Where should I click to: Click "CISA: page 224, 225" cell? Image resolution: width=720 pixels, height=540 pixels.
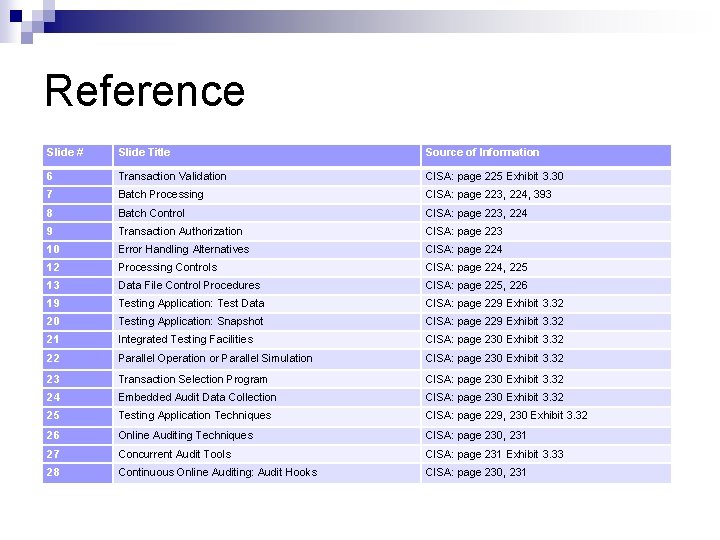546,268
